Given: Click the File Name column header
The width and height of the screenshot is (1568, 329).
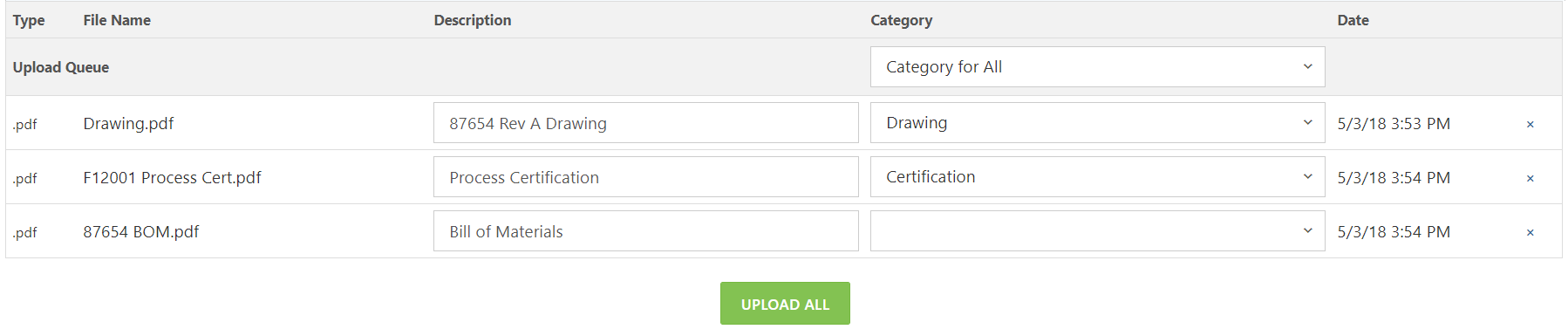Looking at the screenshot, I should click(117, 20).
